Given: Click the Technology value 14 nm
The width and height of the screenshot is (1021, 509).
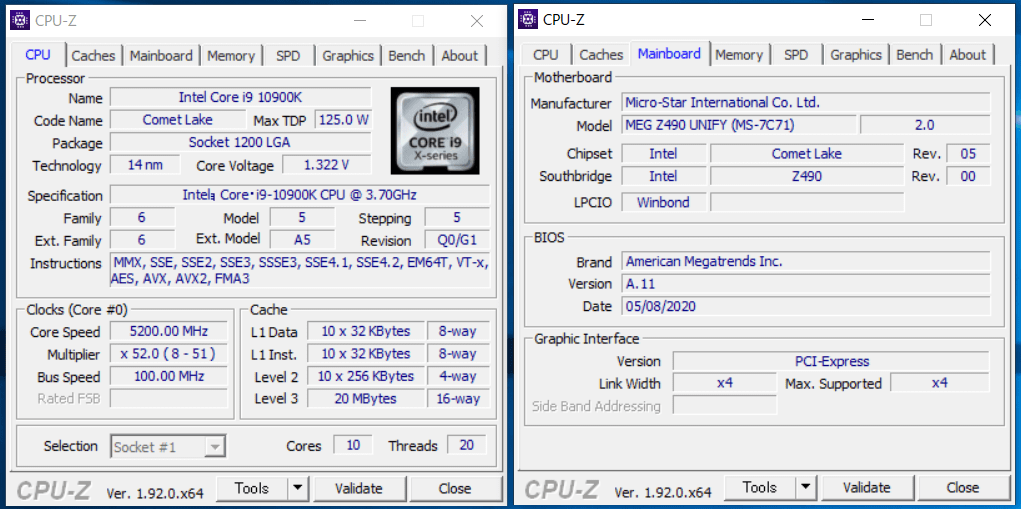Looking at the screenshot, I should (145, 165).
